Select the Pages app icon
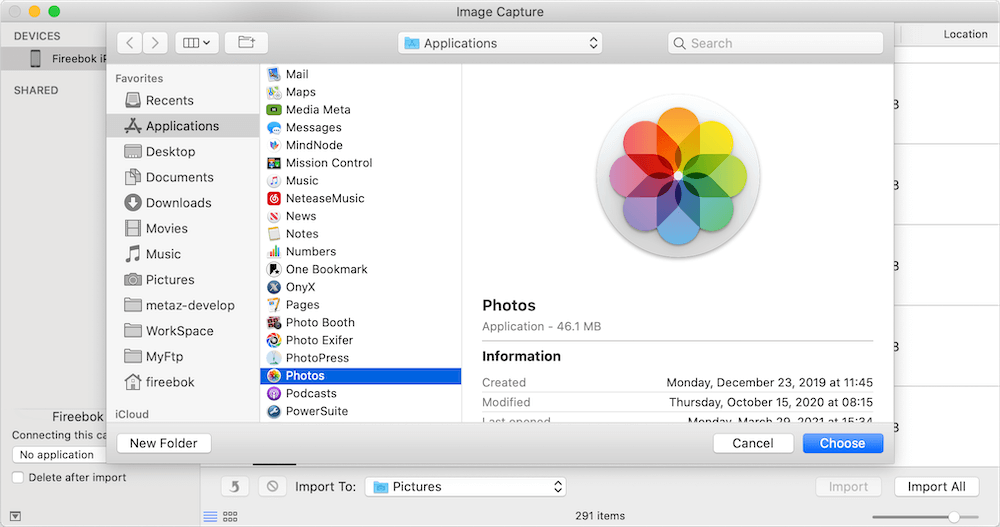This screenshot has height=527, width=1000. pos(274,305)
